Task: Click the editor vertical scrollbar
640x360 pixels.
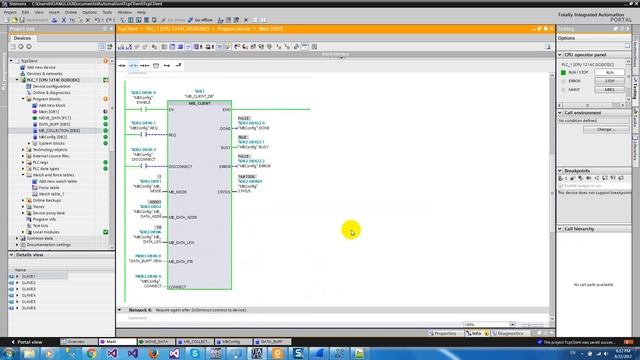Action: [552, 196]
